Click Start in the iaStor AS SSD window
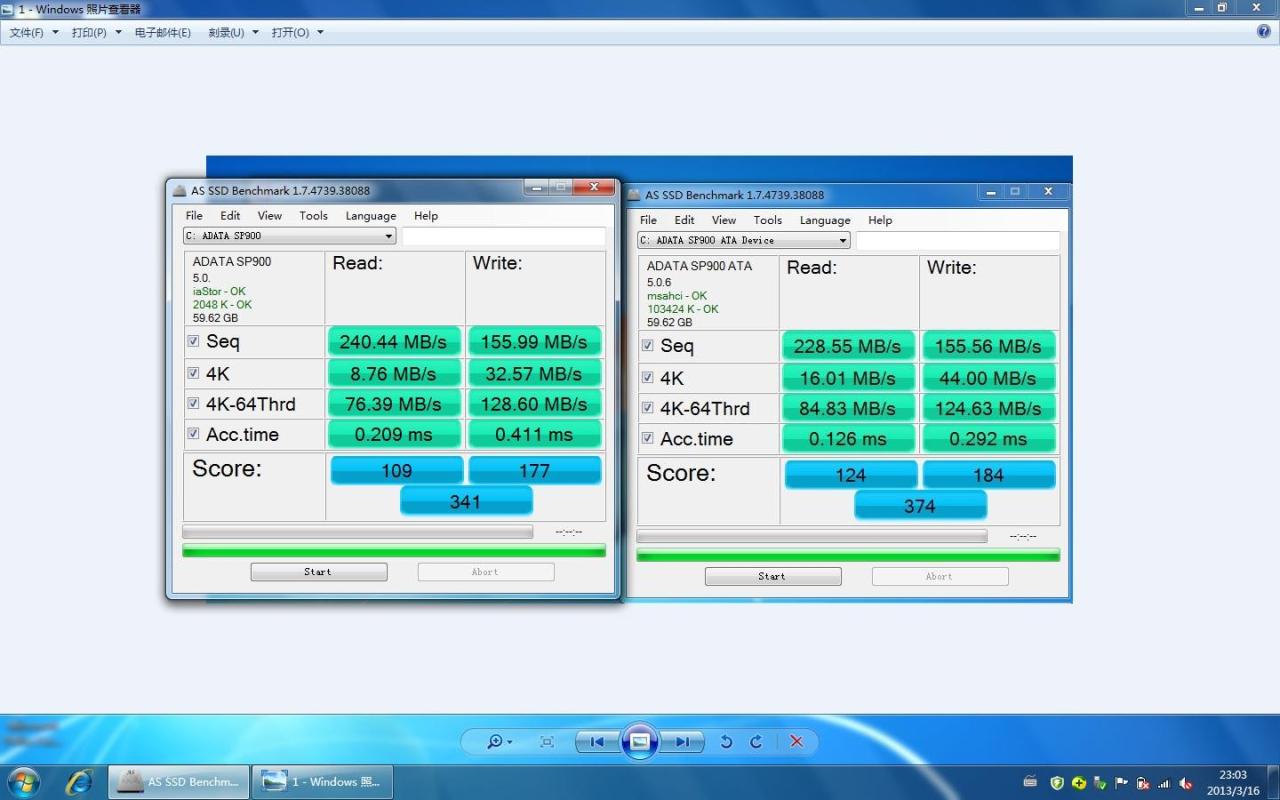The width and height of the screenshot is (1280, 800). tap(319, 572)
